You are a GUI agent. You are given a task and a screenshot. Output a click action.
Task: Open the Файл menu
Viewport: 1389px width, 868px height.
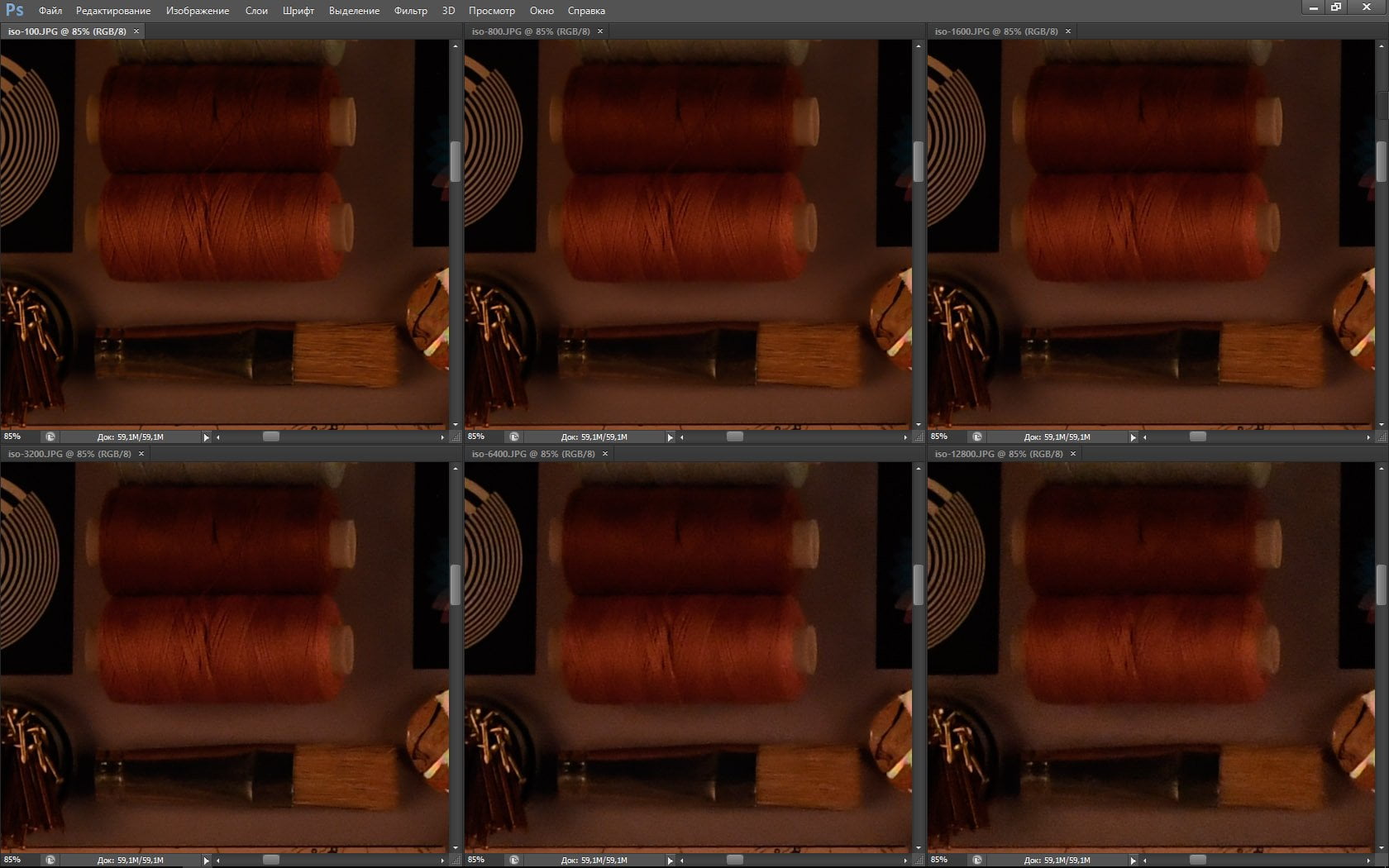50,11
